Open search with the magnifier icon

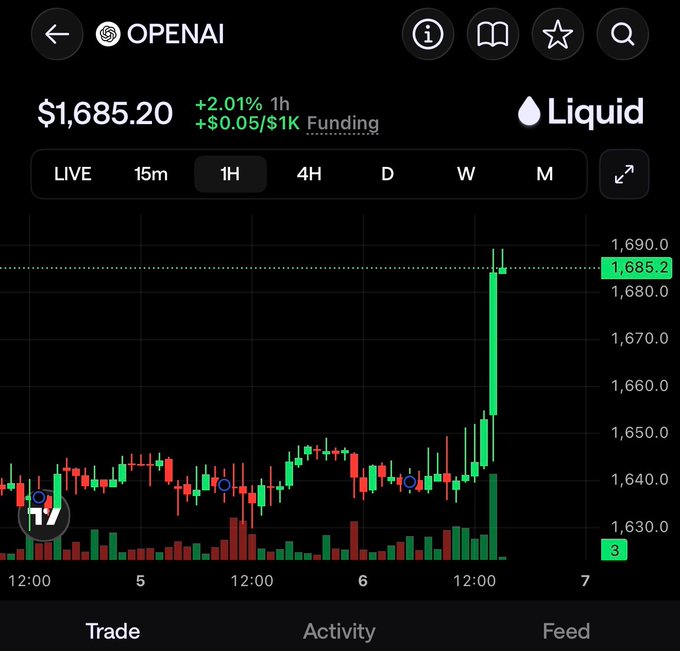point(623,34)
